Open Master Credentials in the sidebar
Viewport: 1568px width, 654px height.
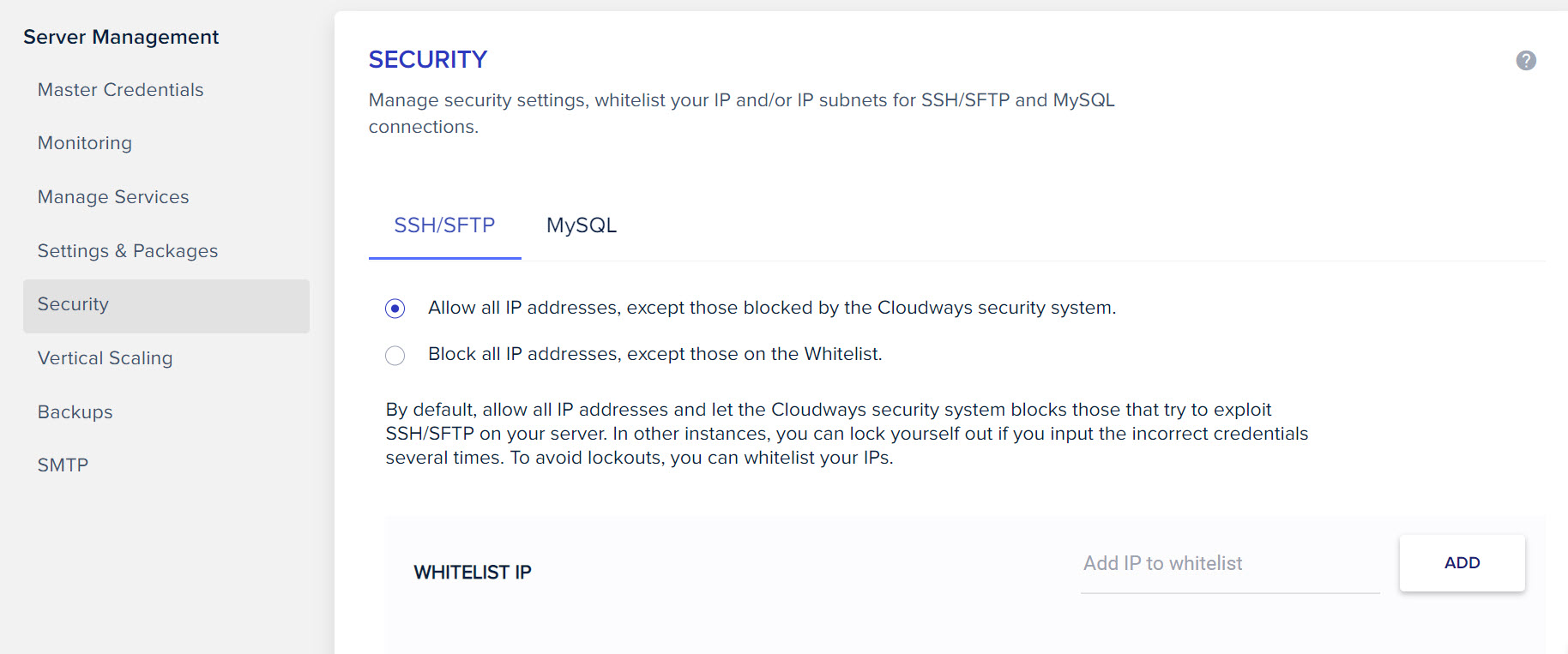coord(120,89)
